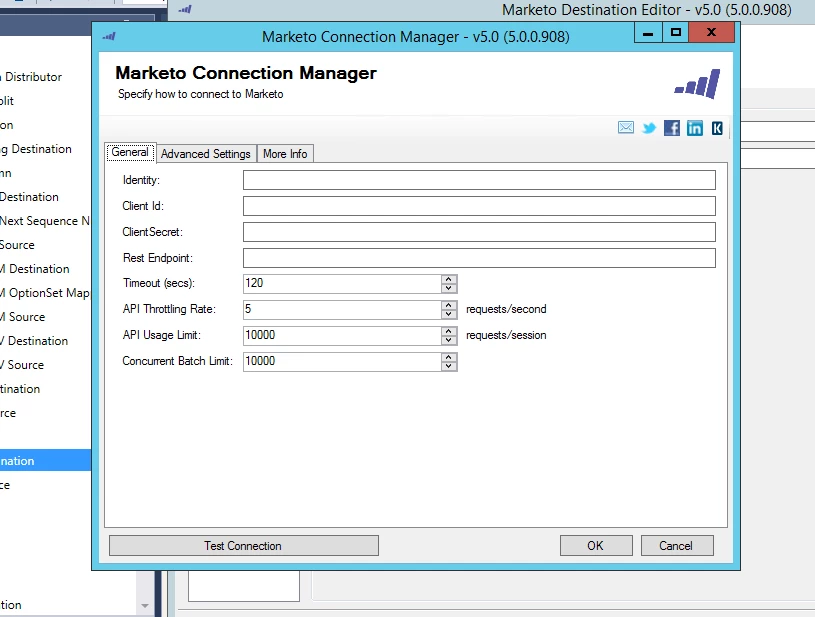
Task: Open the Advanced Settings tab
Action: 206,154
